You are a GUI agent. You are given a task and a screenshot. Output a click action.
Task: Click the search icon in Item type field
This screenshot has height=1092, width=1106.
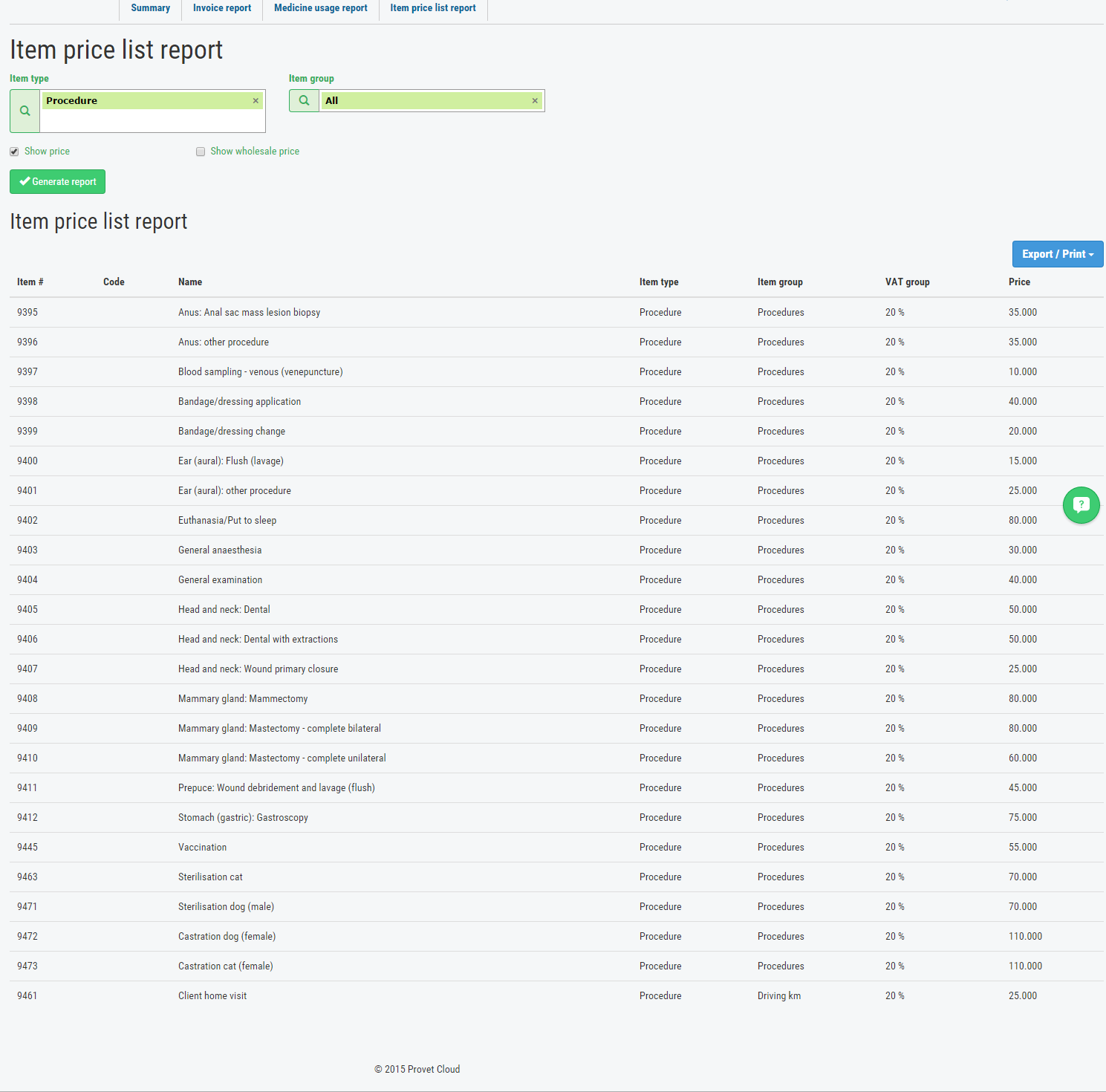(x=24, y=110)
